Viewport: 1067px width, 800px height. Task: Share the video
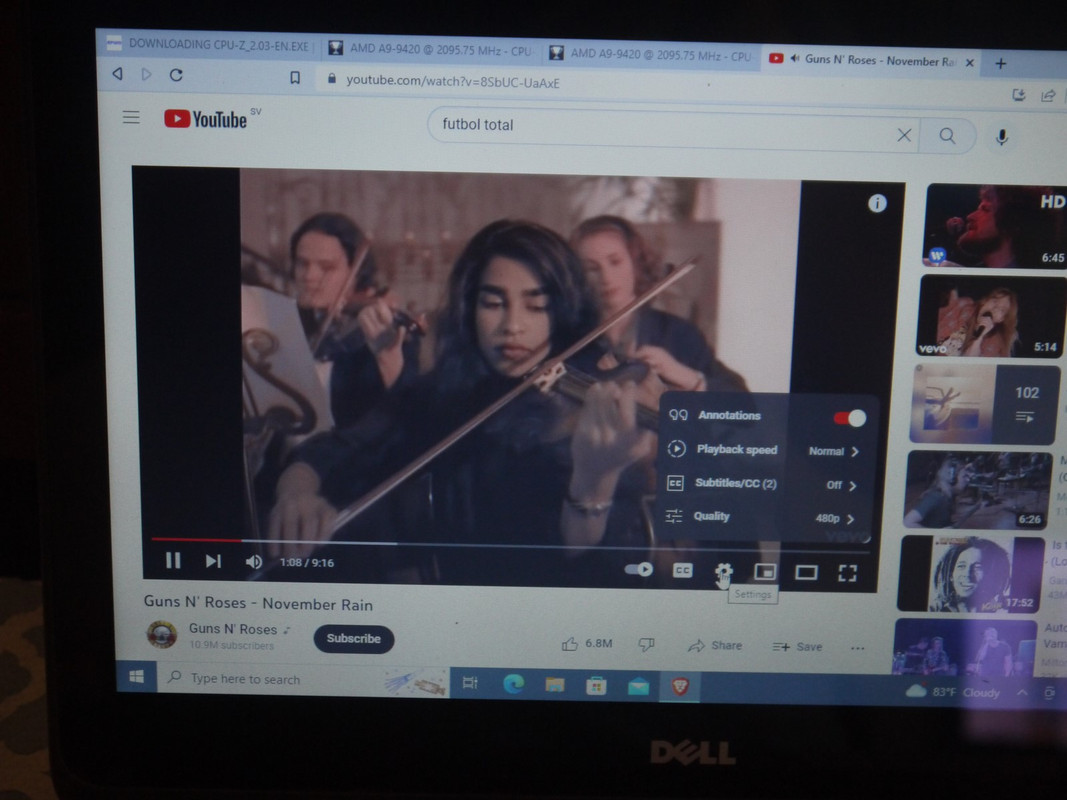point(715,646)
